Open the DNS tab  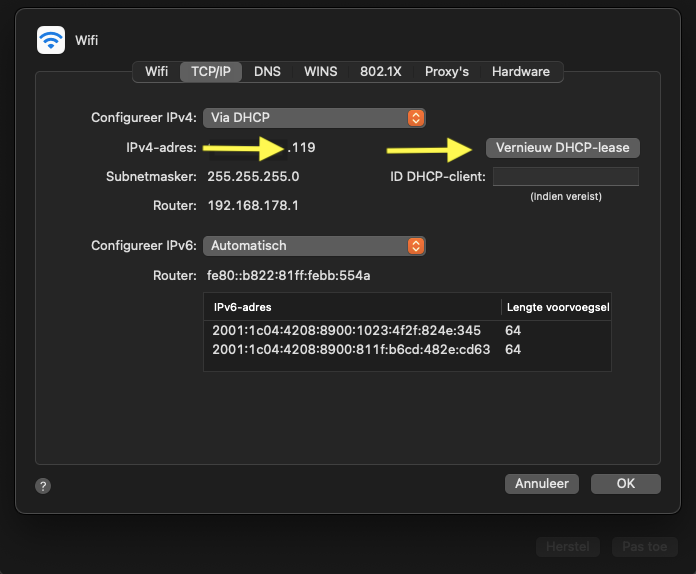point(267,72)
